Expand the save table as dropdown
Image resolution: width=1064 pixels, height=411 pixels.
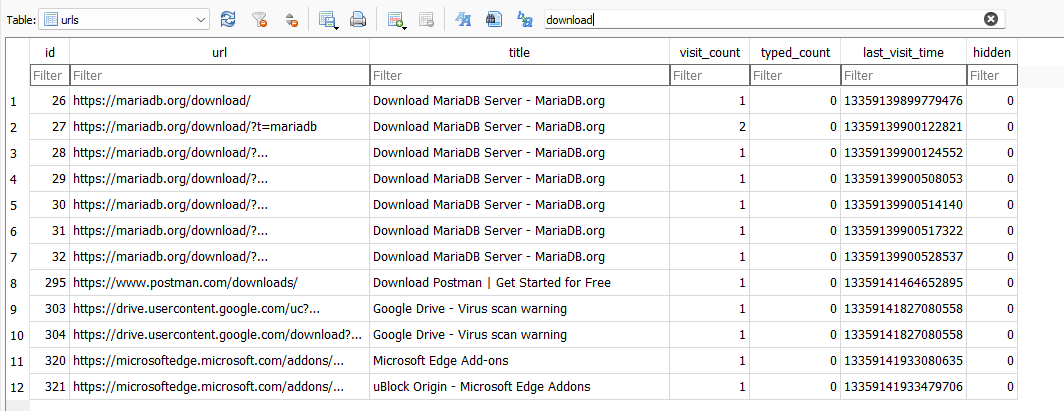(337, 27)
